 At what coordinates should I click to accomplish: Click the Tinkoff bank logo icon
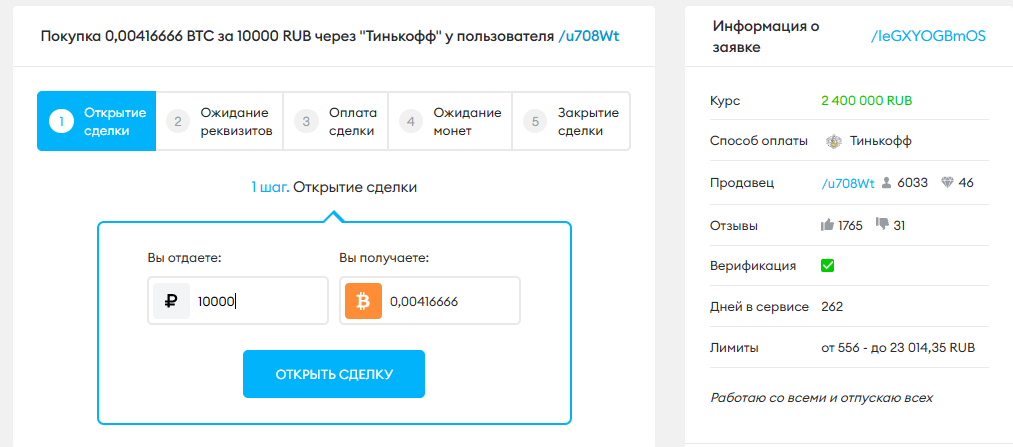834,141
